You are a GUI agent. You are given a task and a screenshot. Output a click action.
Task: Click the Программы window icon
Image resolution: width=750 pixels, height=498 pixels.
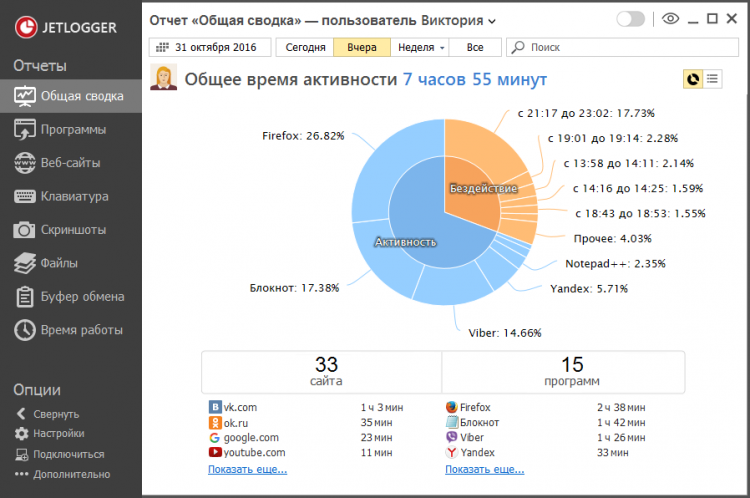click(24, 130)
